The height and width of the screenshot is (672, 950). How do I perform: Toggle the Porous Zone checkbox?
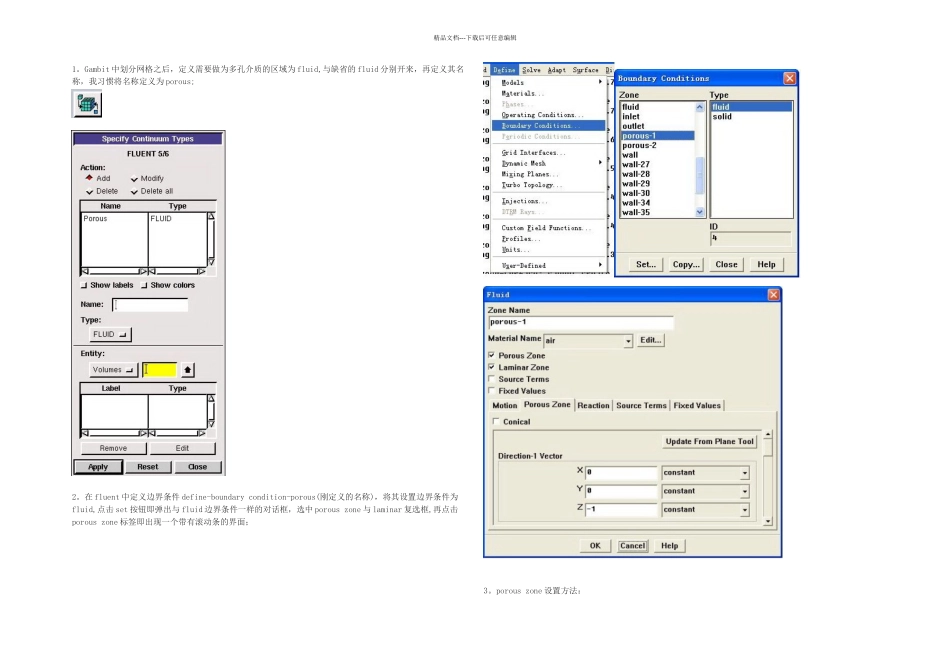point(491,355)
